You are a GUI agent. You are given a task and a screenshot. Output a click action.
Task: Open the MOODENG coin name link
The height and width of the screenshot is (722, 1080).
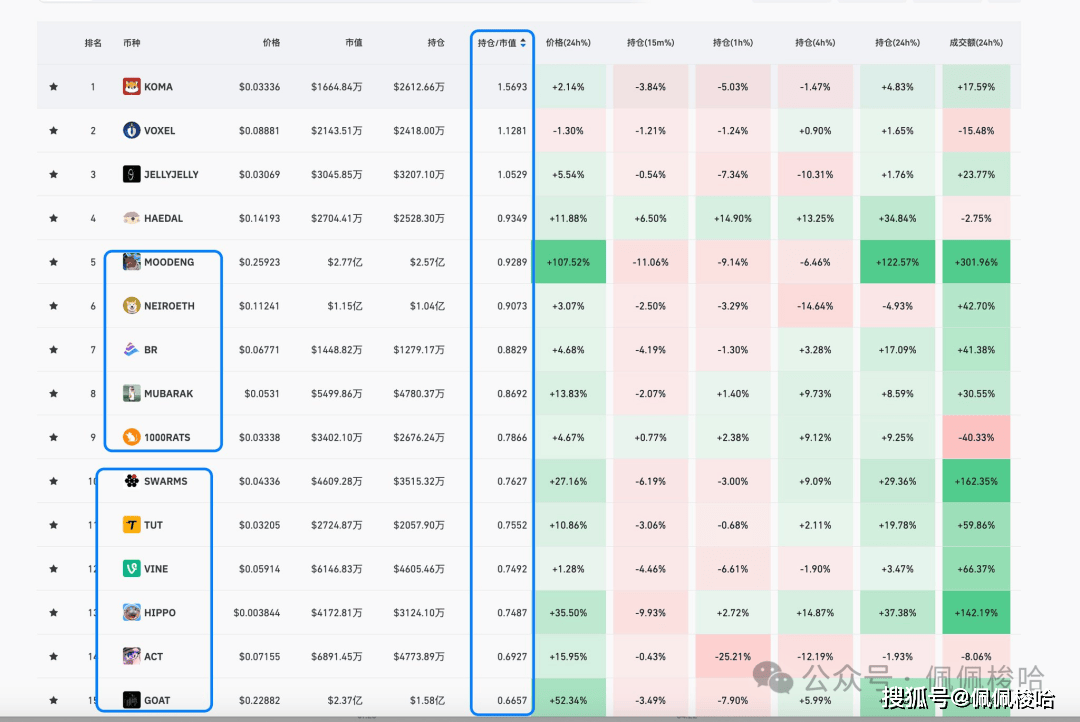169,262
